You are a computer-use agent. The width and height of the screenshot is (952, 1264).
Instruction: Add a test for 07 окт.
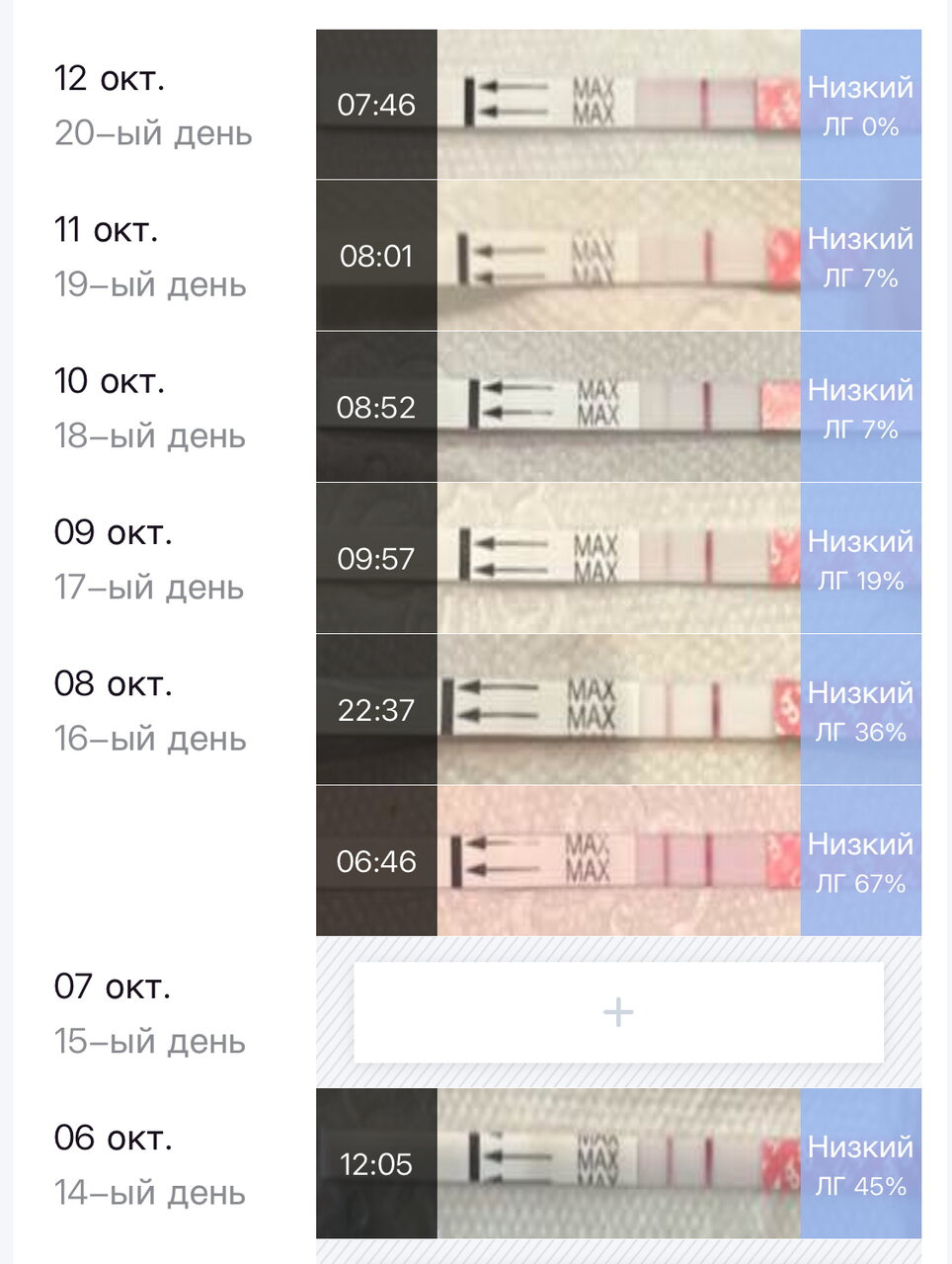[618, 1012]
